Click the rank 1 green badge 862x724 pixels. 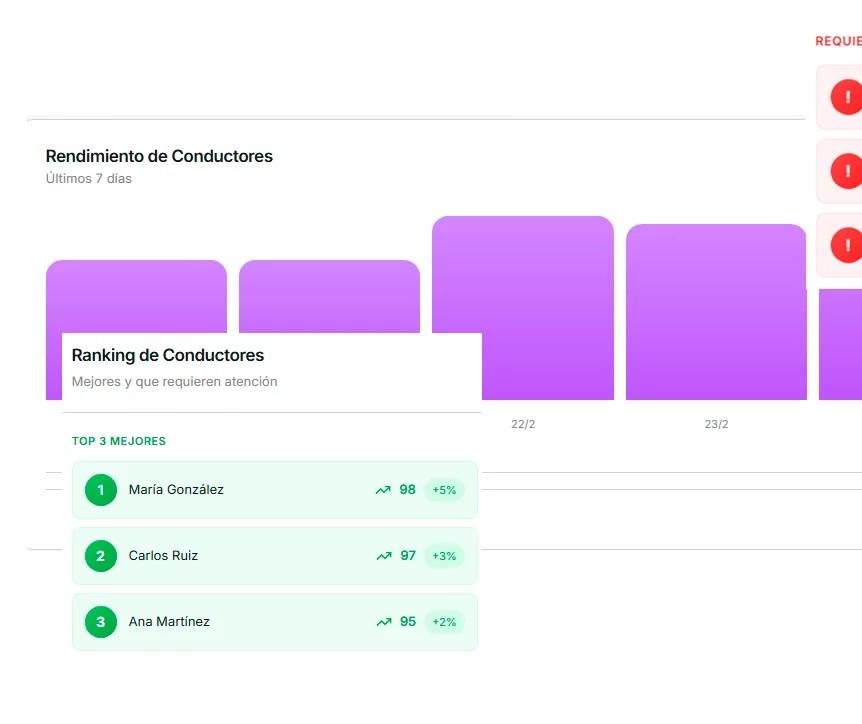[x=101, y=490]
